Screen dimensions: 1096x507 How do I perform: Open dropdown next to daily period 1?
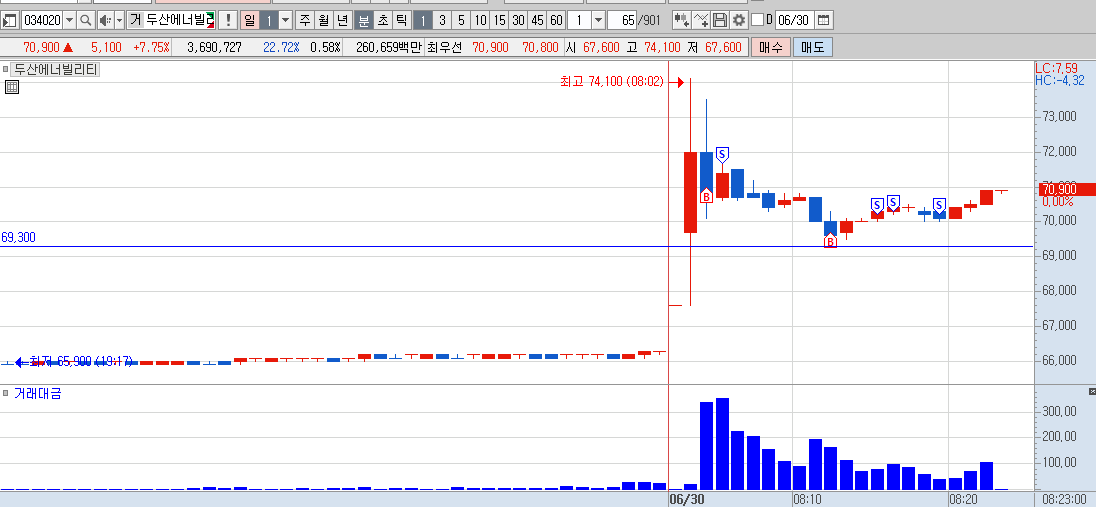click(285, 20)
